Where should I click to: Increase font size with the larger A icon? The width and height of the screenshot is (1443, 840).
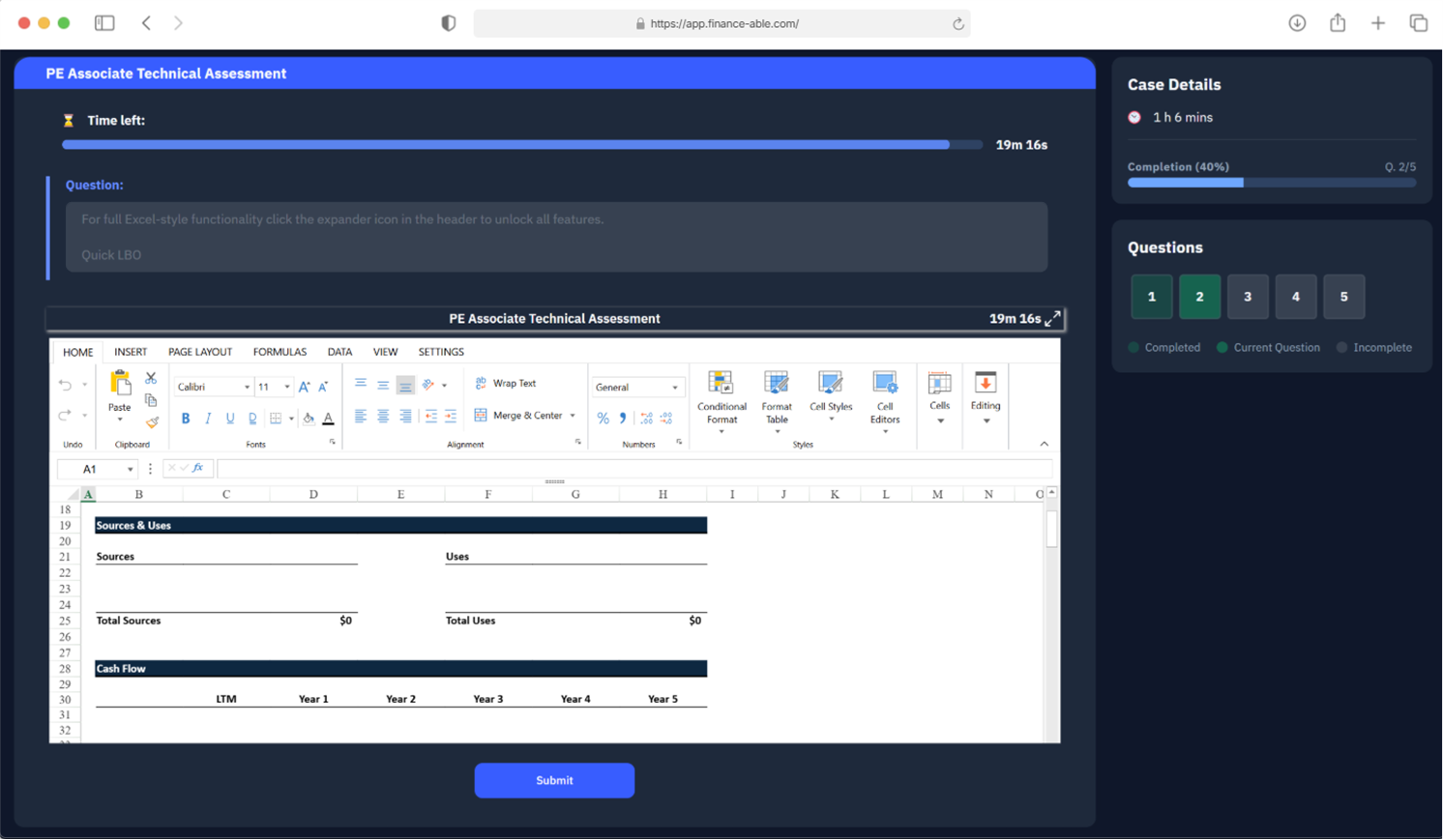pos(305,387)
